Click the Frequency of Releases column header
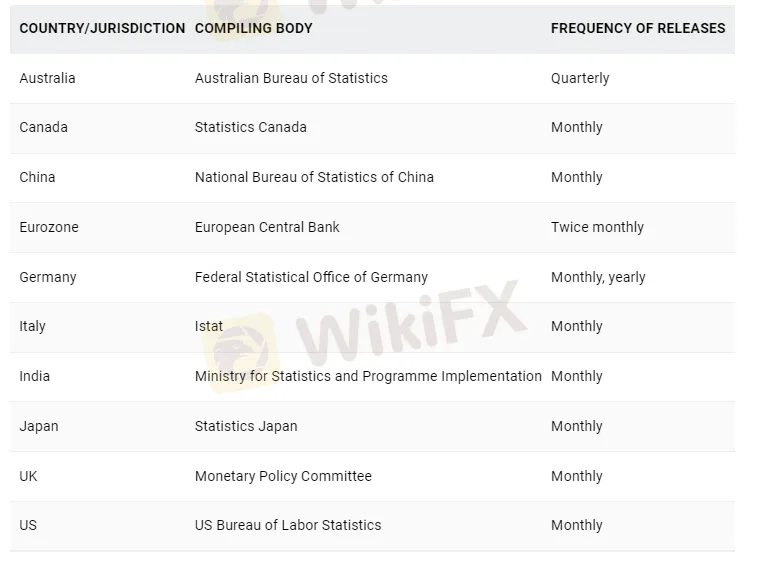Image resolution: width=763 pixels, height=563 pixels. coord(637,28)
